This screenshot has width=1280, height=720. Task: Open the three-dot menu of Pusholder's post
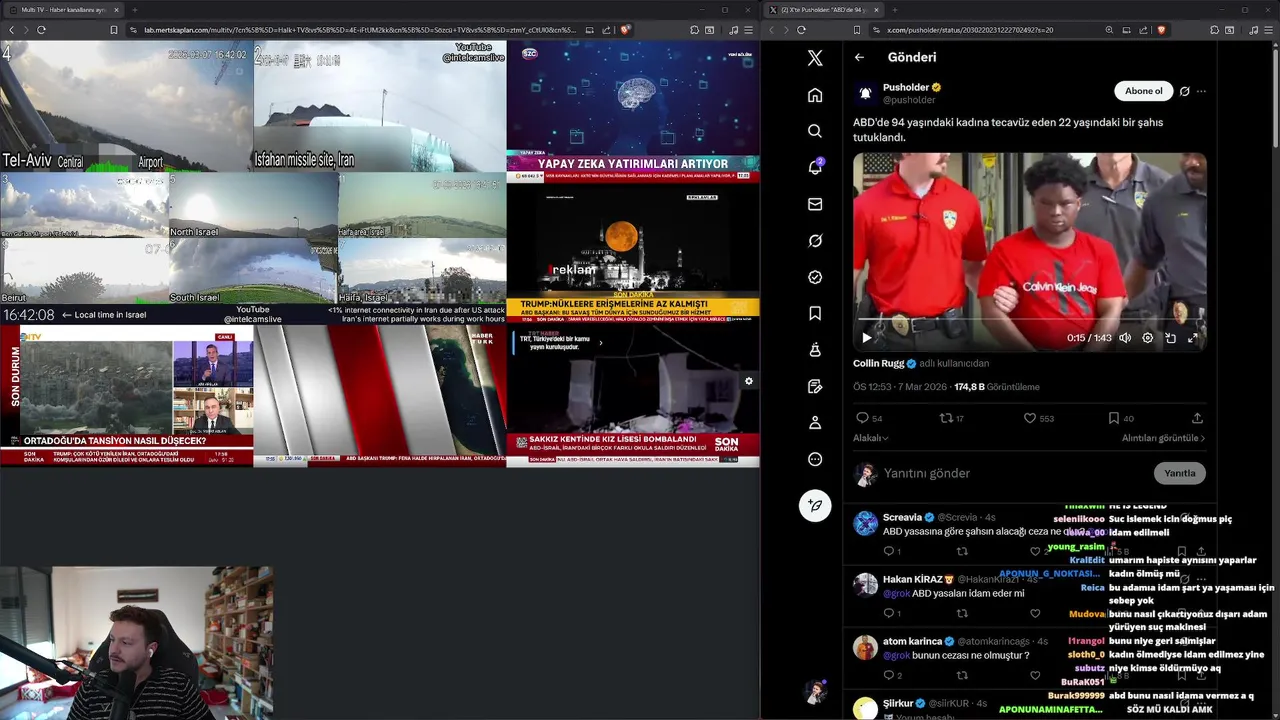point(1201,91)
